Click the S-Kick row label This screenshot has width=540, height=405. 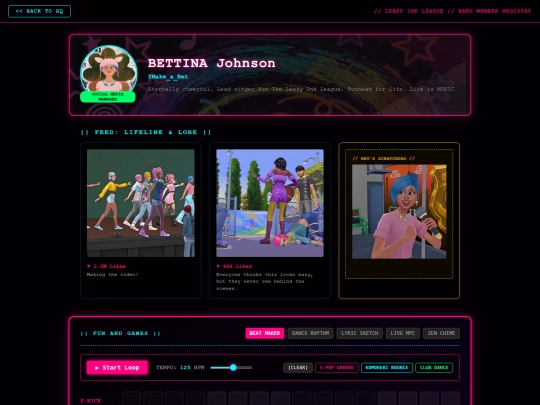[91, 401]
